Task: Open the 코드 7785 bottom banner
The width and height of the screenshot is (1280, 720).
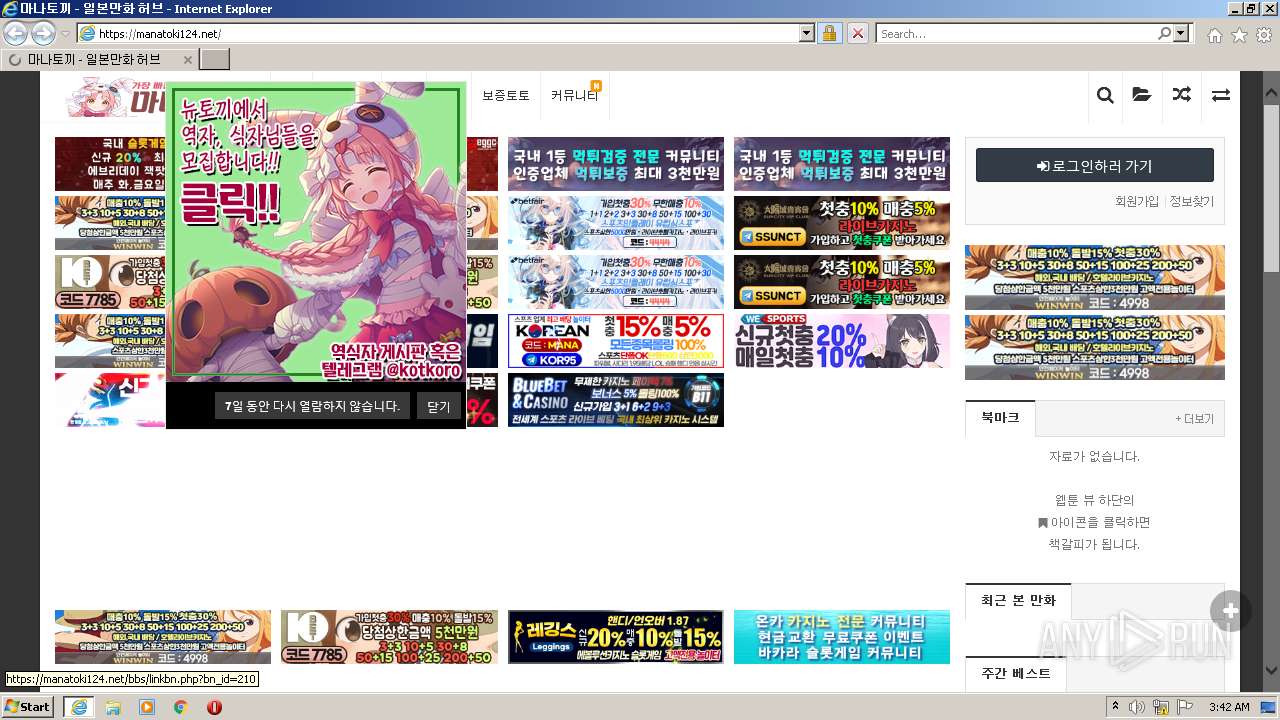Action: pos(389,637)
